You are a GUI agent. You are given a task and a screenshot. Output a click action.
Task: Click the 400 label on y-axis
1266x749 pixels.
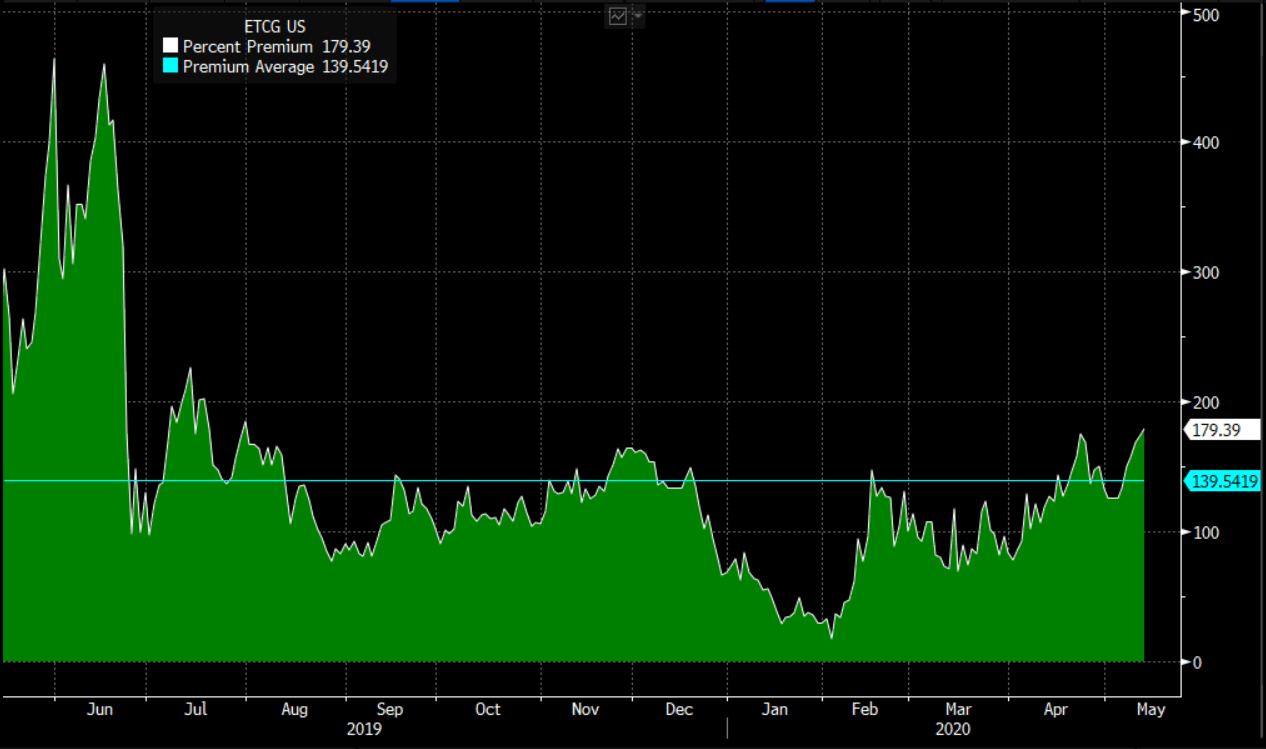1204,143
